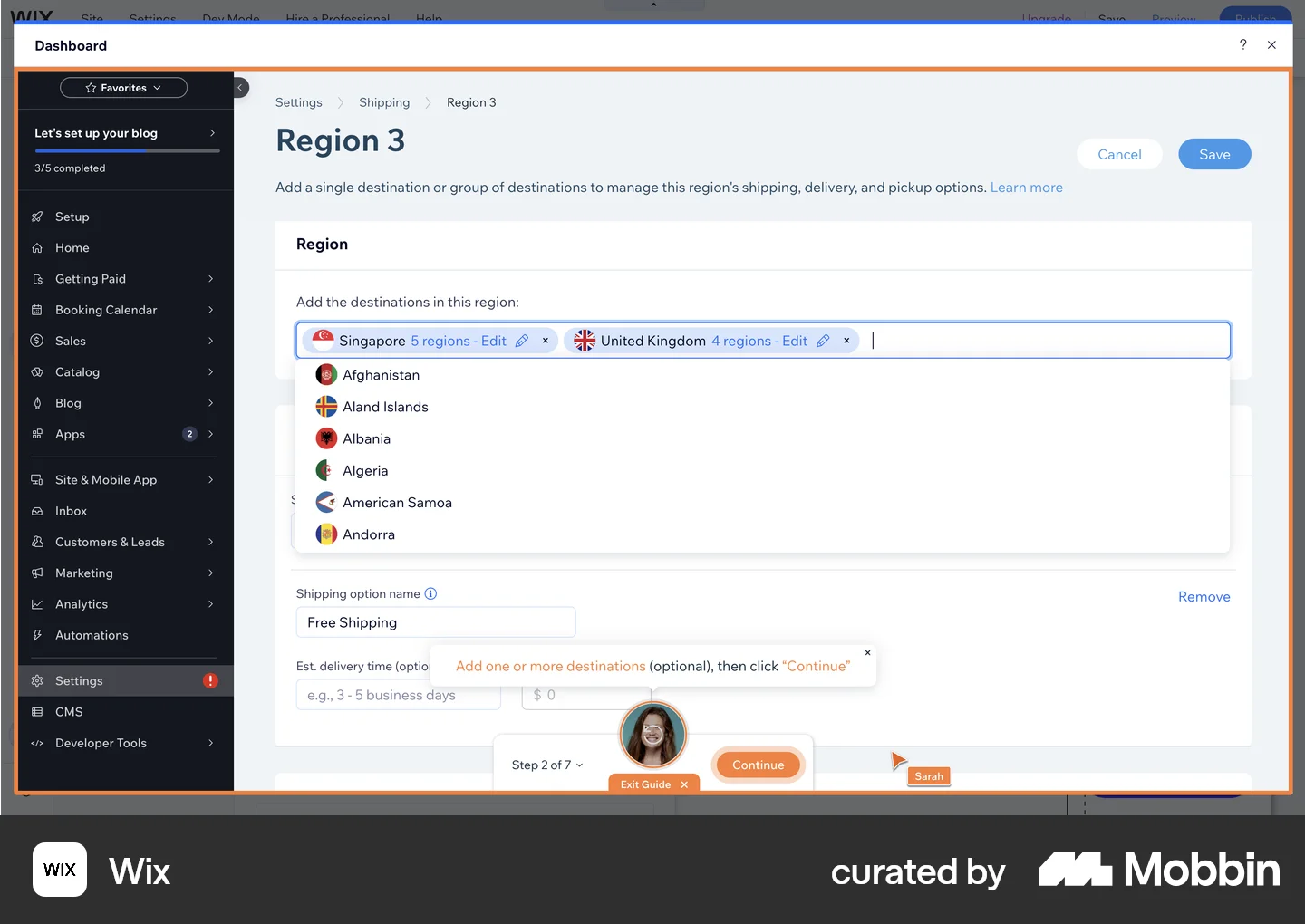Click the Home house icon in sidebar
Screen dimensions: 1305x924
pyautogui.click(x=37, y=248)
